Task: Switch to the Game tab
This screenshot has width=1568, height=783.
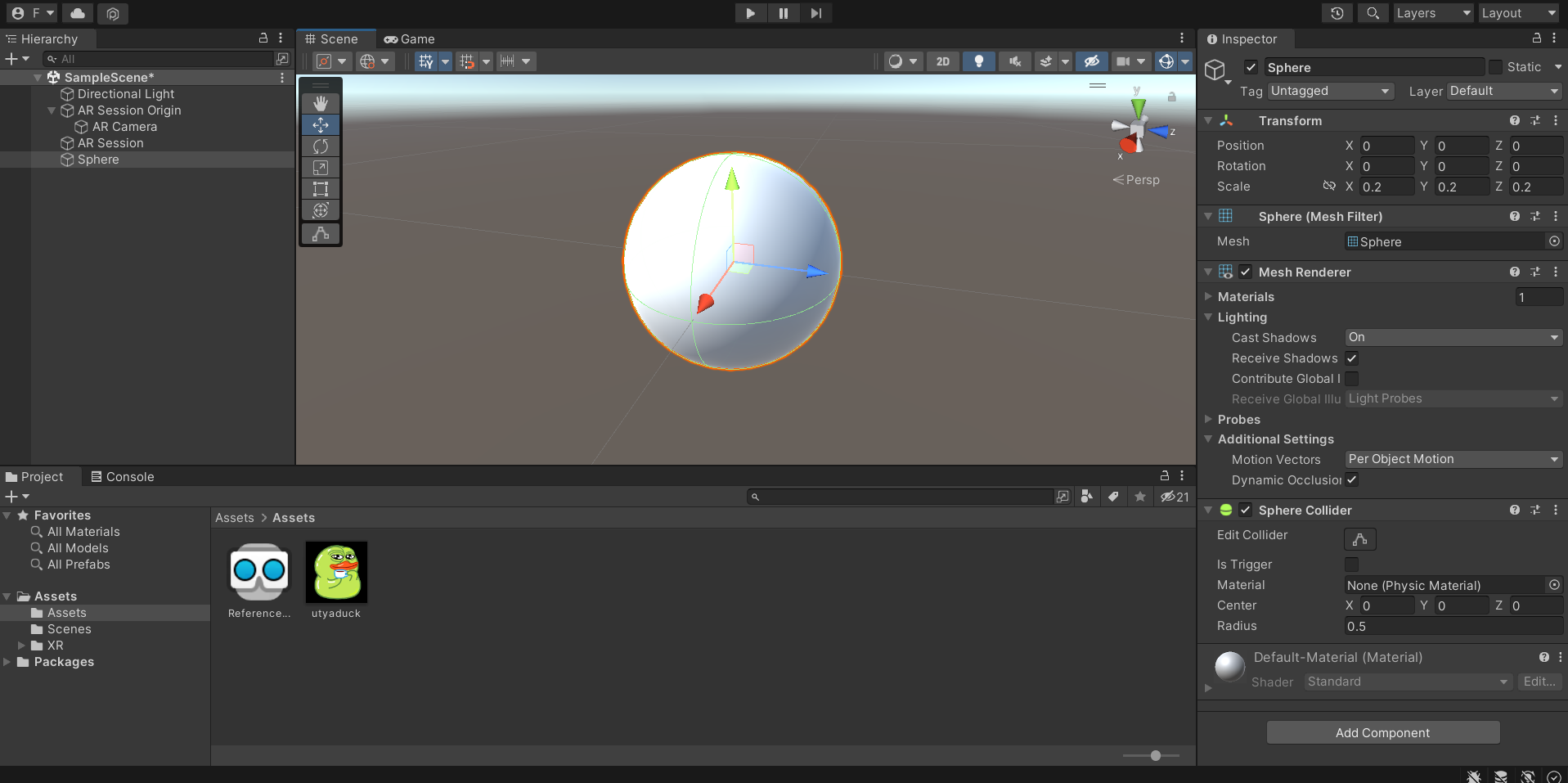Action: pyautogui.click(x=409, y=39)
